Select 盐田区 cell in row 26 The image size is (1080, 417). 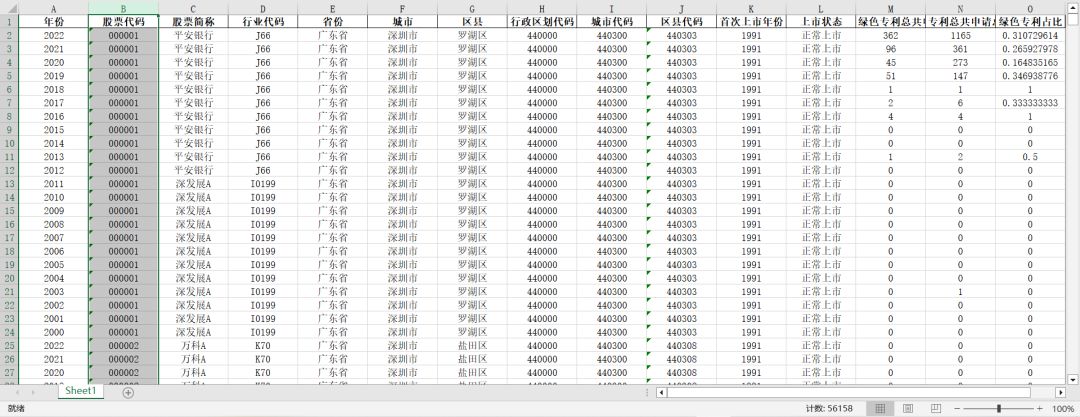(x=472, y=359)
